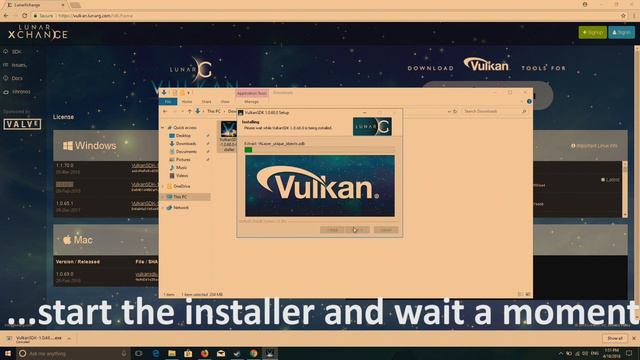Screen dimensions: 640x360
Task: Click the License heading on the webpage
Action: pos(63,117)
